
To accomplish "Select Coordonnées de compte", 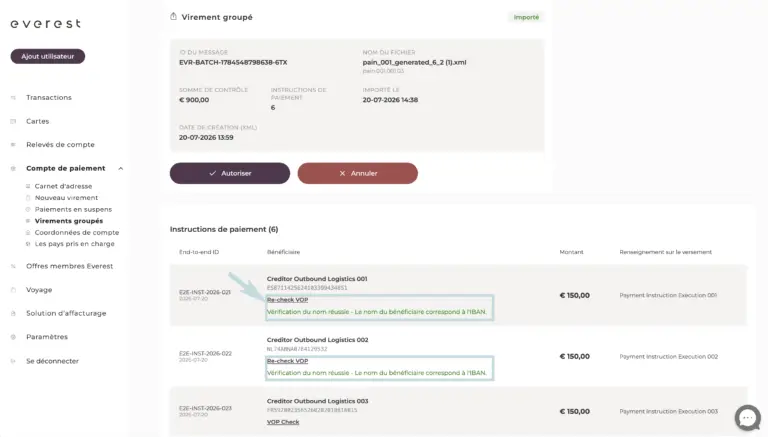I will pos(76,232).
